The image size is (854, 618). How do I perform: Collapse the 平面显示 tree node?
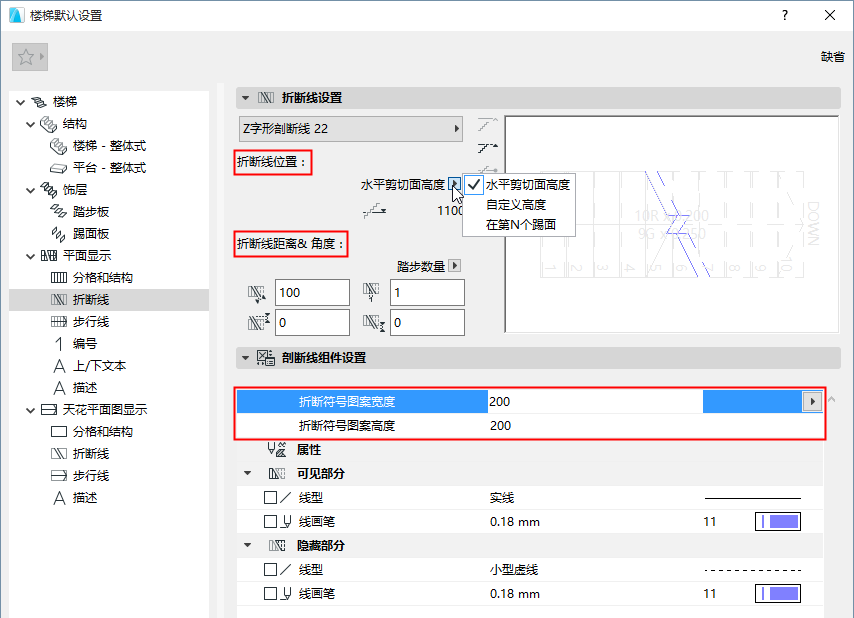(x=30, y=256)
